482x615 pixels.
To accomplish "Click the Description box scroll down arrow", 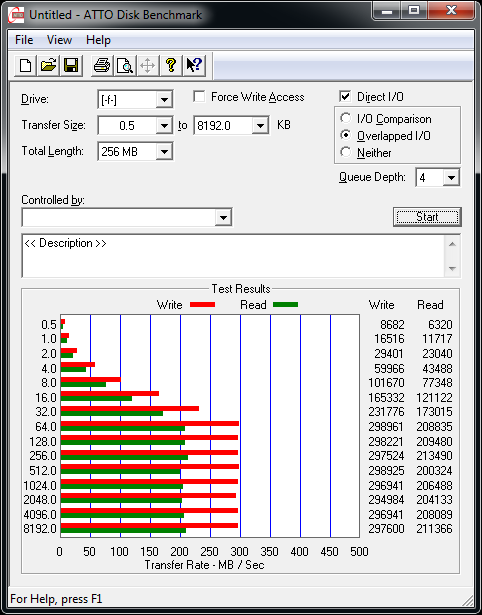I will click(x=452, y=269).
